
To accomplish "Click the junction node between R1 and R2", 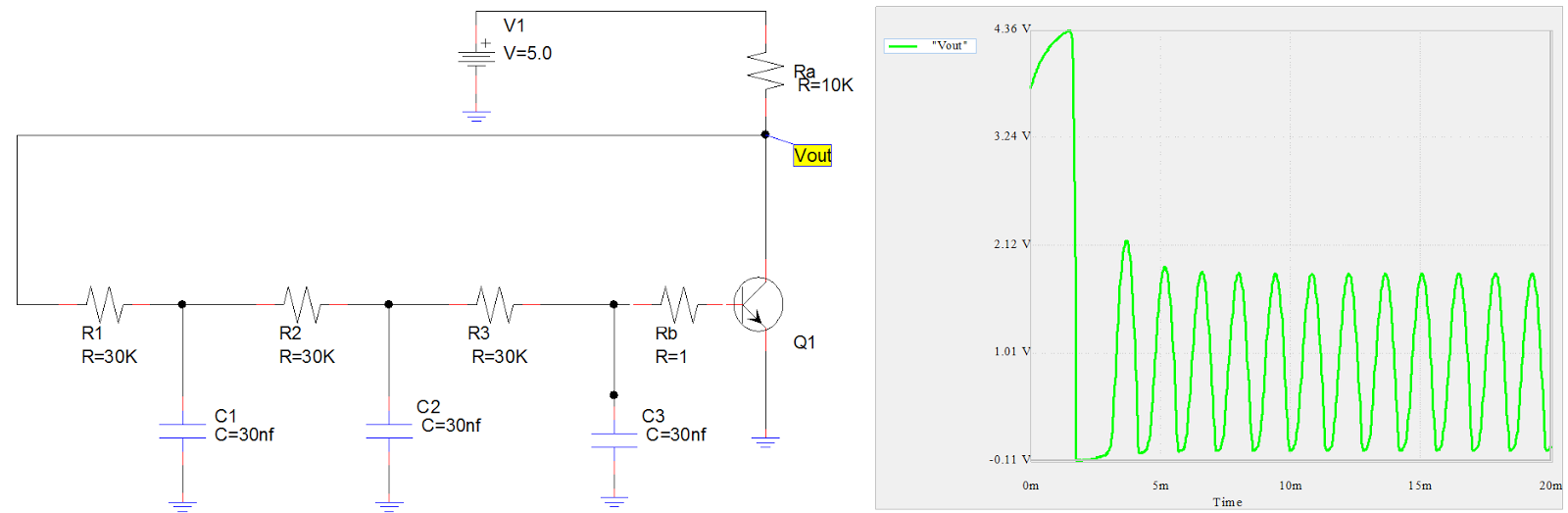I will tap(182, 304).
